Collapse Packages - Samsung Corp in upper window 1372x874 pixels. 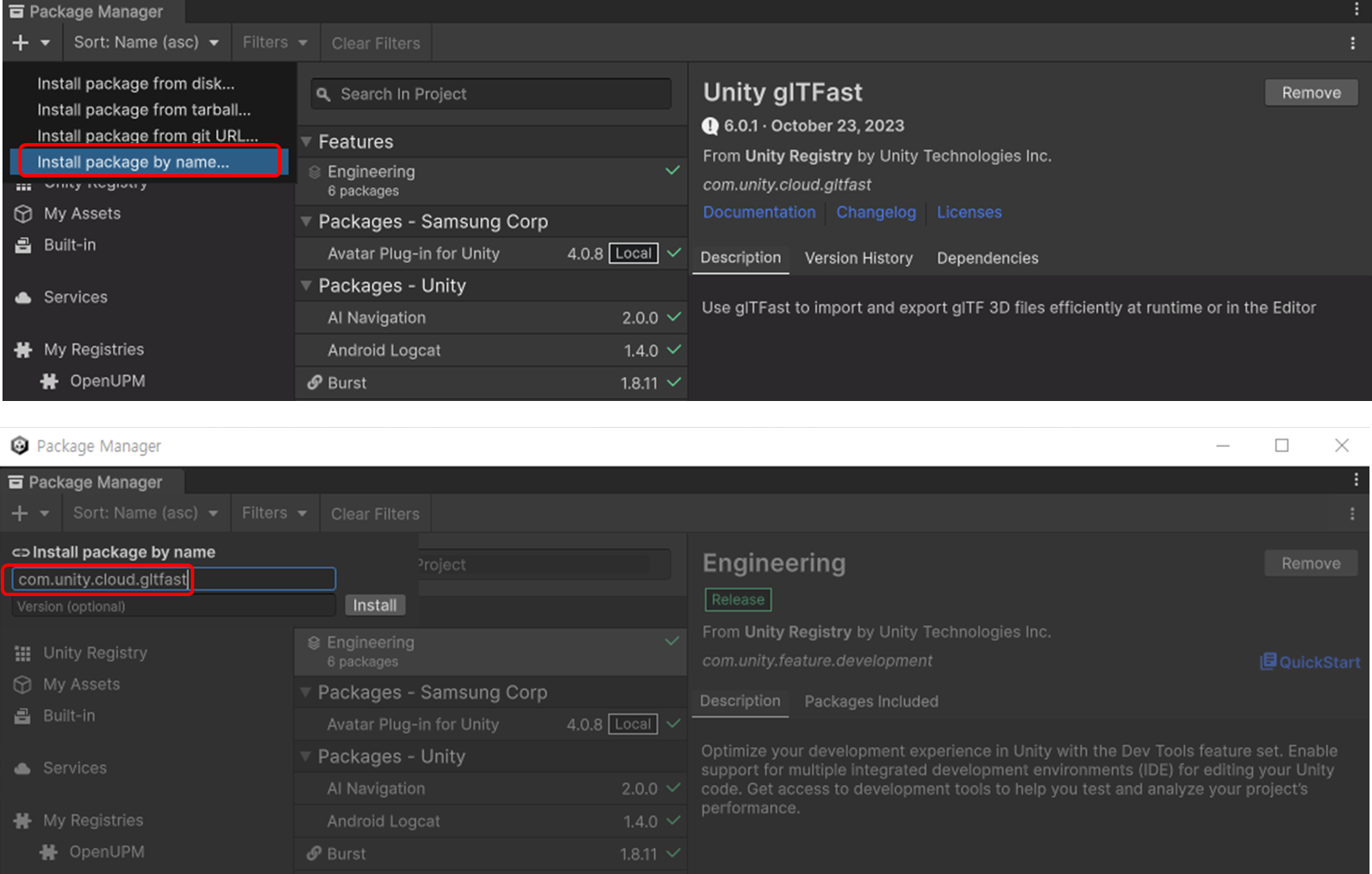coord(306,222)
